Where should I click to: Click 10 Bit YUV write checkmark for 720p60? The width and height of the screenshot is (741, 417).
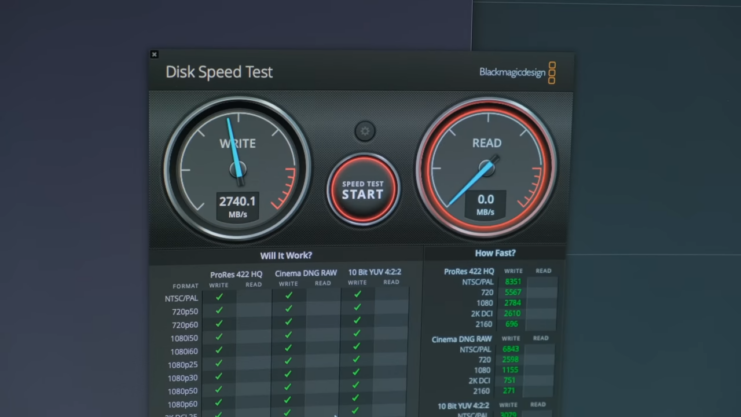[357, 320]
